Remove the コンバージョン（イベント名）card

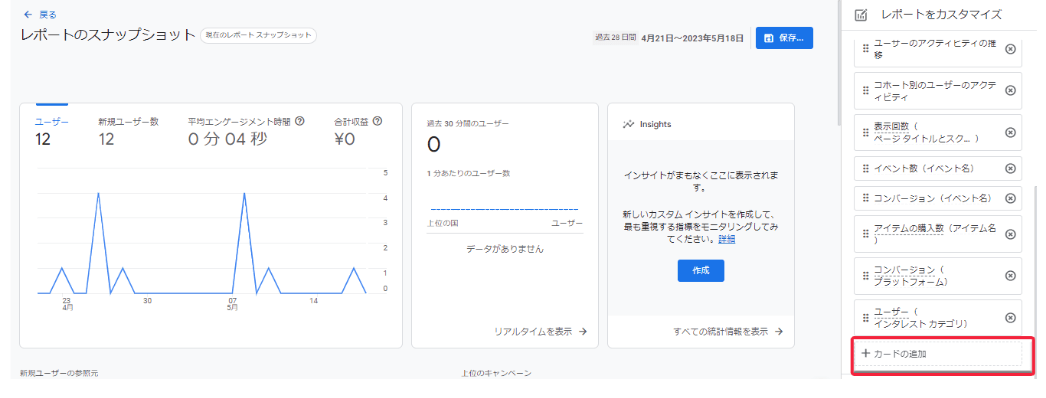pos(1010,198)
